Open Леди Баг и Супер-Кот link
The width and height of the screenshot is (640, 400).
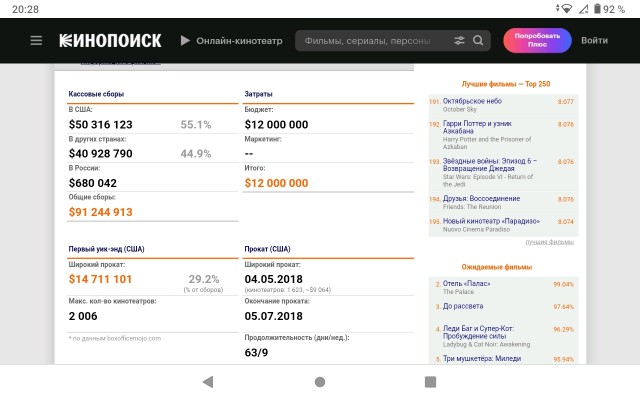click(478, 332)
